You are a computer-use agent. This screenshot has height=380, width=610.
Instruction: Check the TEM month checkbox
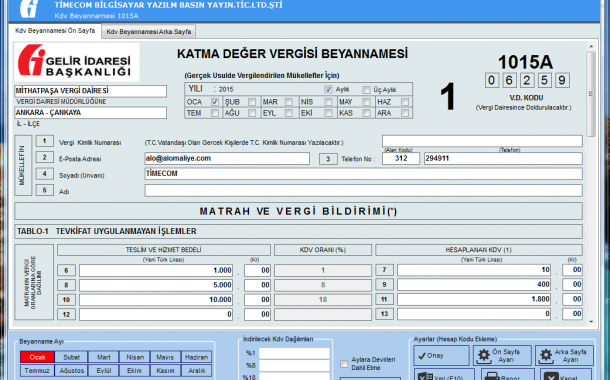(x=215, y=113)
